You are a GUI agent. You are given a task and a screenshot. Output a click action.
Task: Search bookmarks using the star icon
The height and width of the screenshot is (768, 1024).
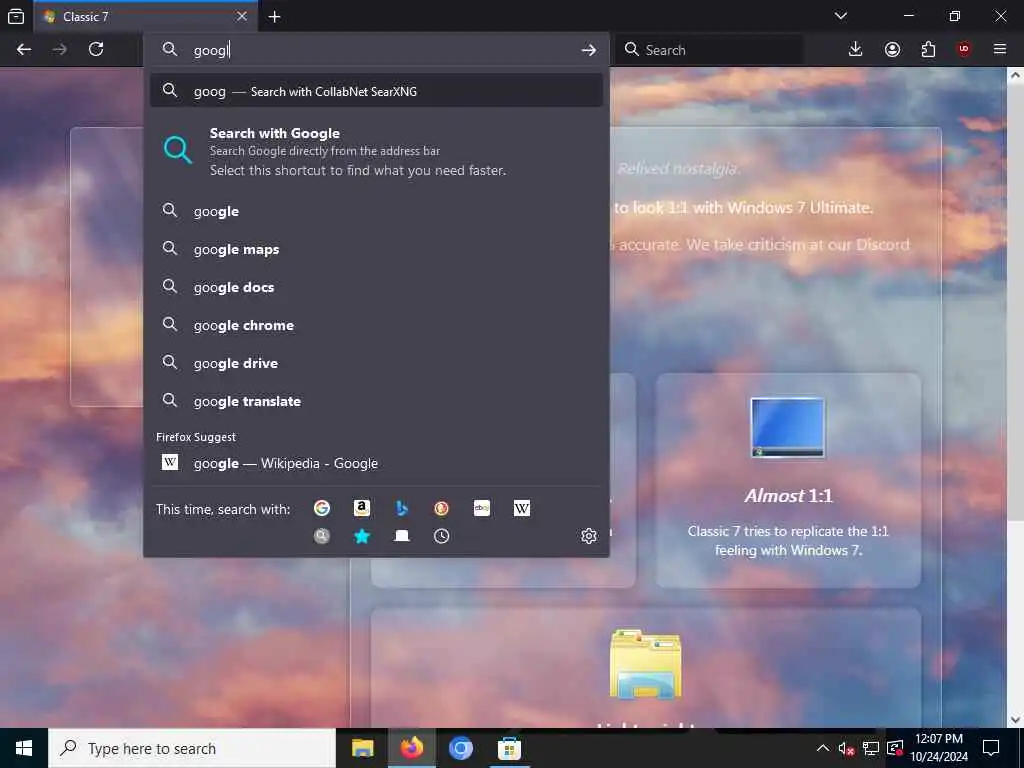pos(362,536)
